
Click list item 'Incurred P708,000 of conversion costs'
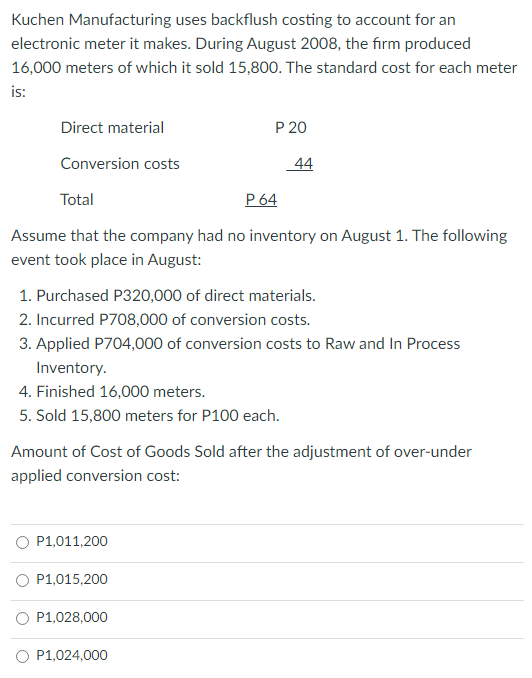coord(164,320)
